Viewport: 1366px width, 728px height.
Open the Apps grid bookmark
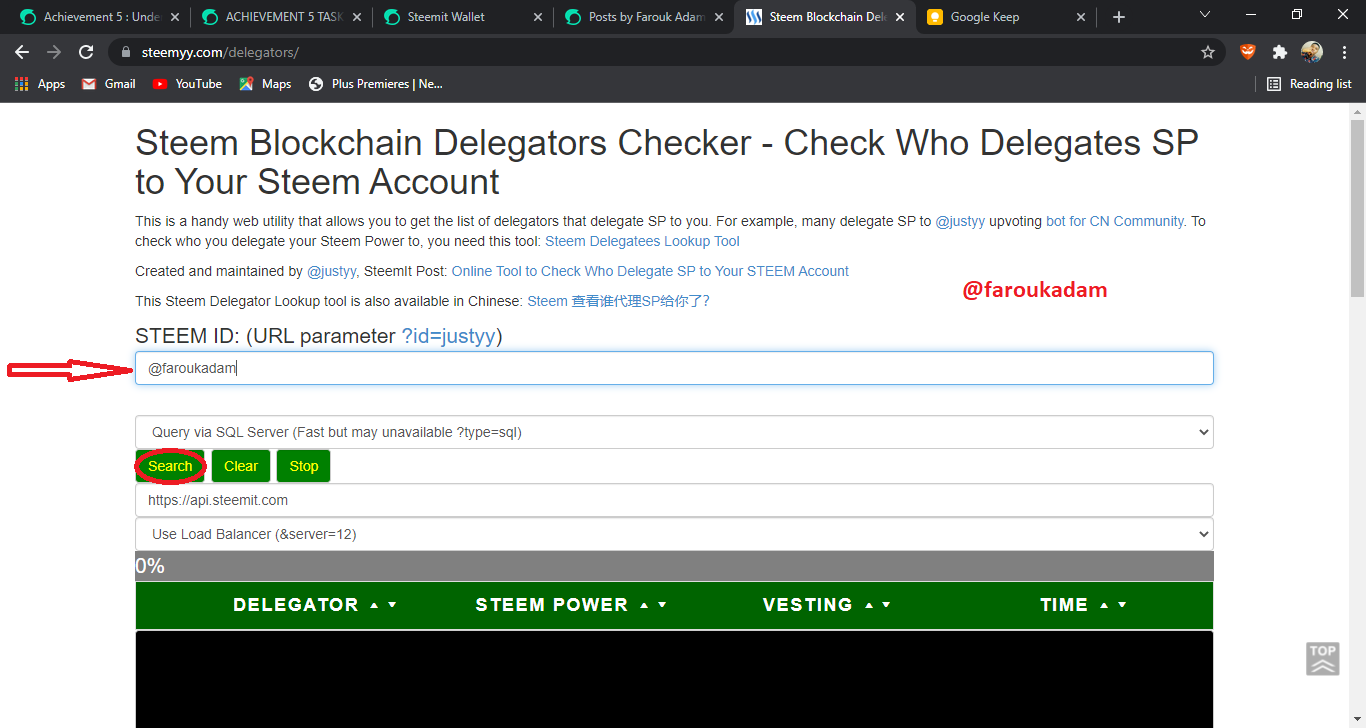[x=40, y=84]
